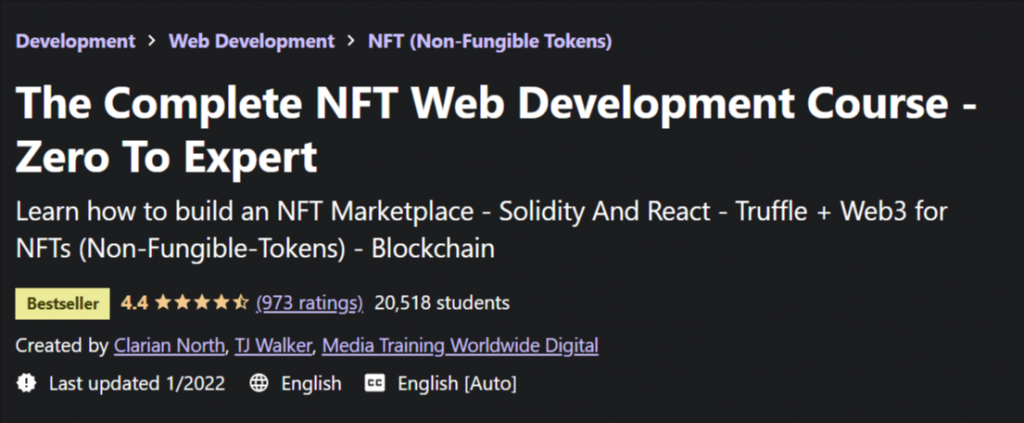Open instructor Clarian North's profile
The width and height of the screenshot is (1024, 423).
(x=169, y=345)
